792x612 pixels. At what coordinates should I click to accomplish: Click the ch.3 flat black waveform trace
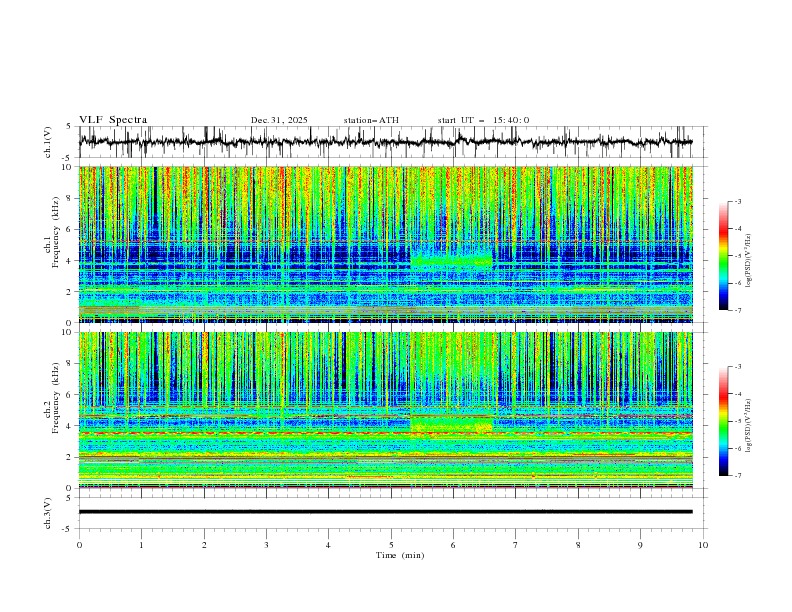click(x=385, y=512)
